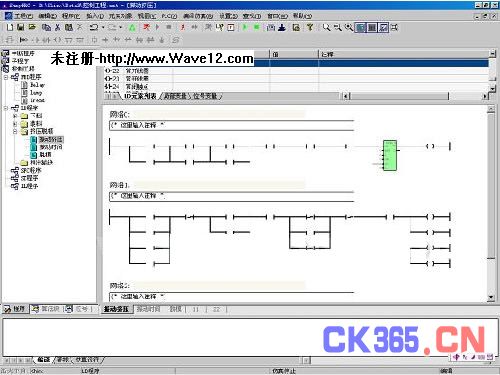Click the download-to-PLC icon in toolbar
Viewport: 500px width, 375px height.
coord(282,27)
